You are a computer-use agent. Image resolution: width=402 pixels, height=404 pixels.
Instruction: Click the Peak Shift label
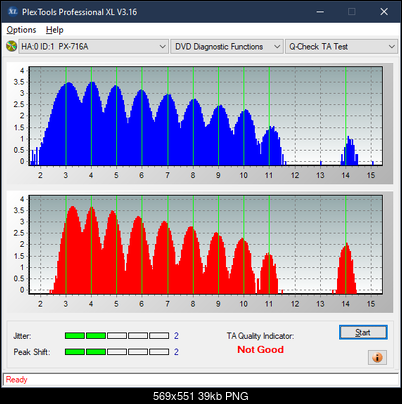coord(32,352)
